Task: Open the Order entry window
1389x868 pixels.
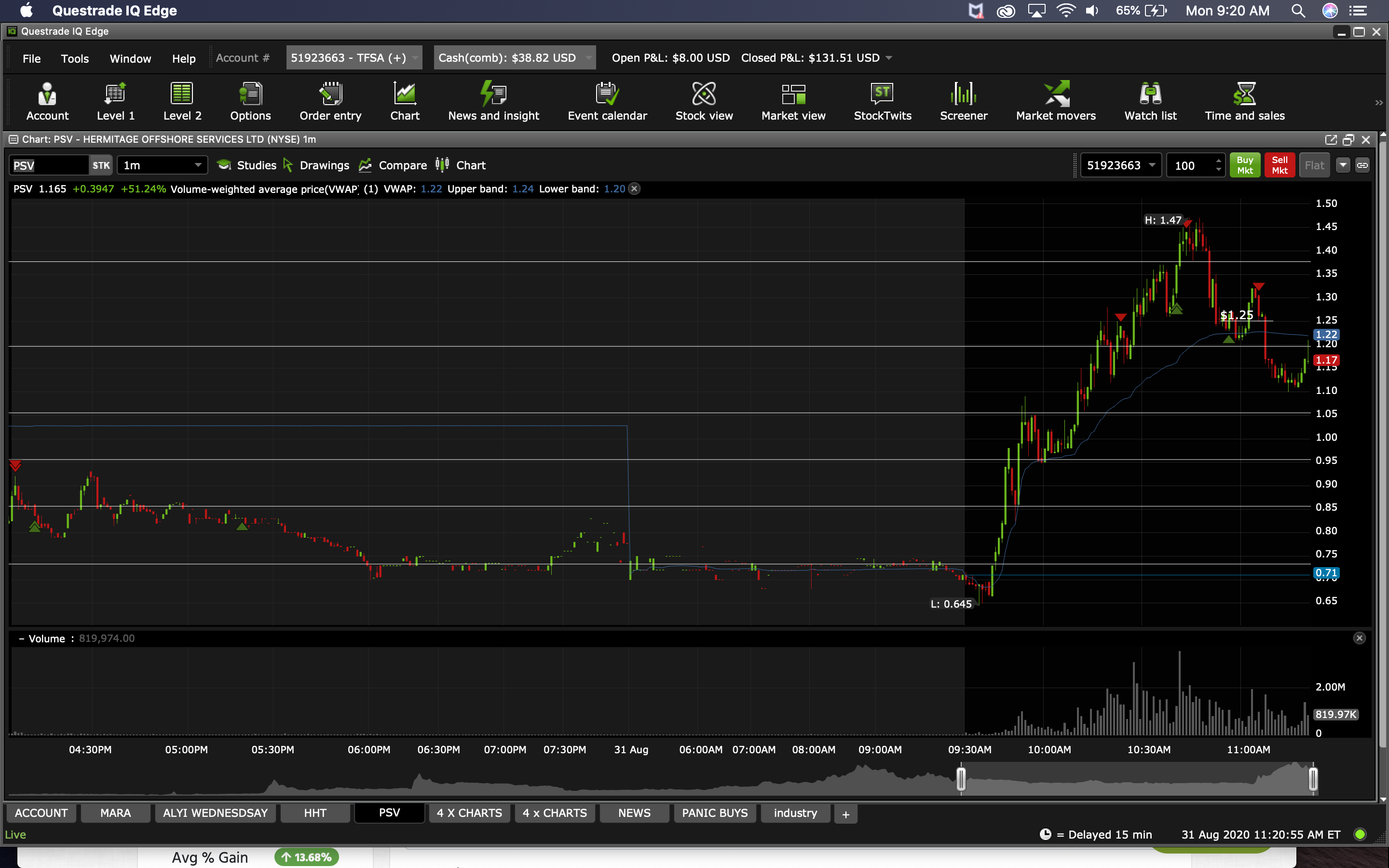Action: point(330,101)
